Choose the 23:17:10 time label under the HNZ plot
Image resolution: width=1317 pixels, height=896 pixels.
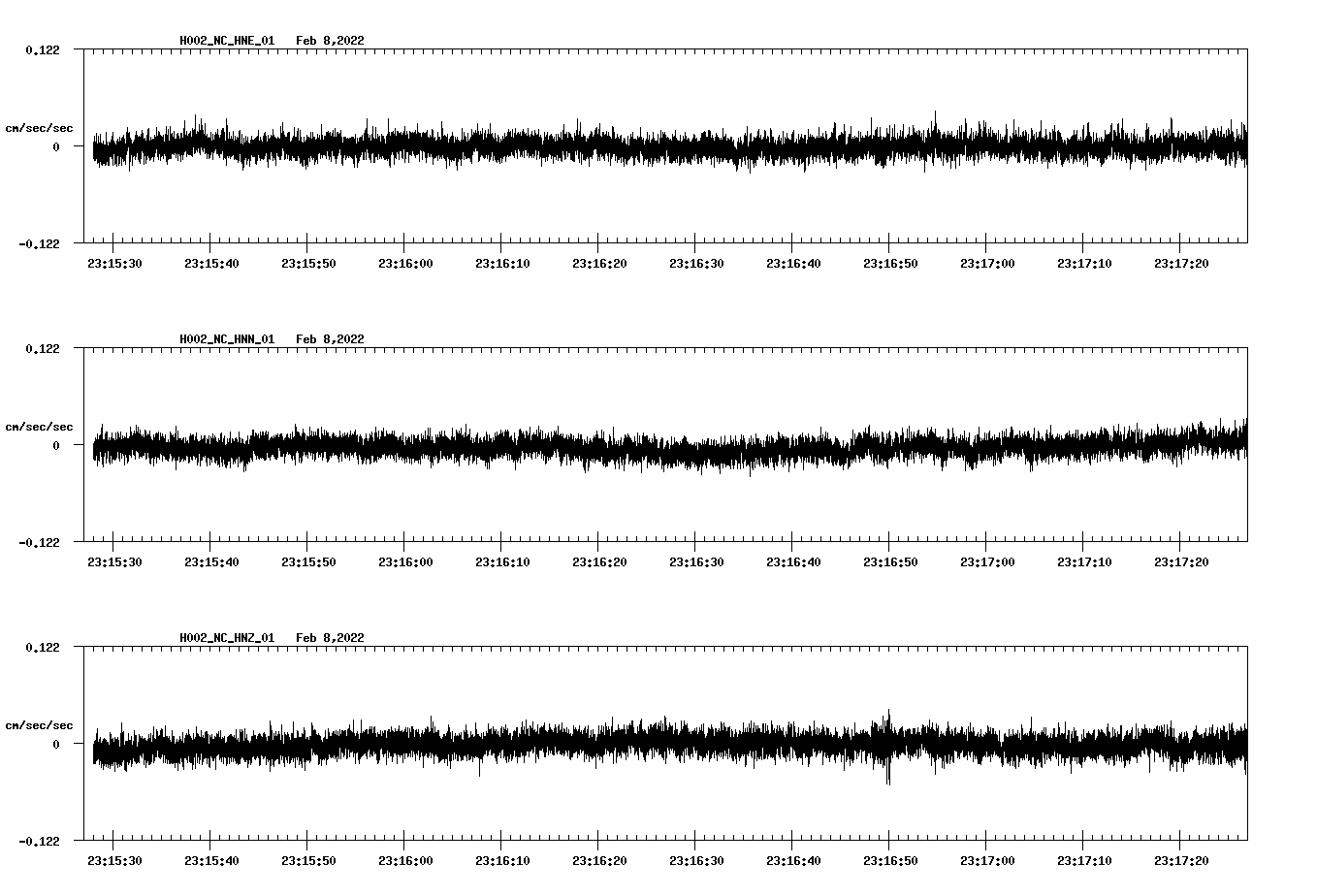tap(1084, 860)
